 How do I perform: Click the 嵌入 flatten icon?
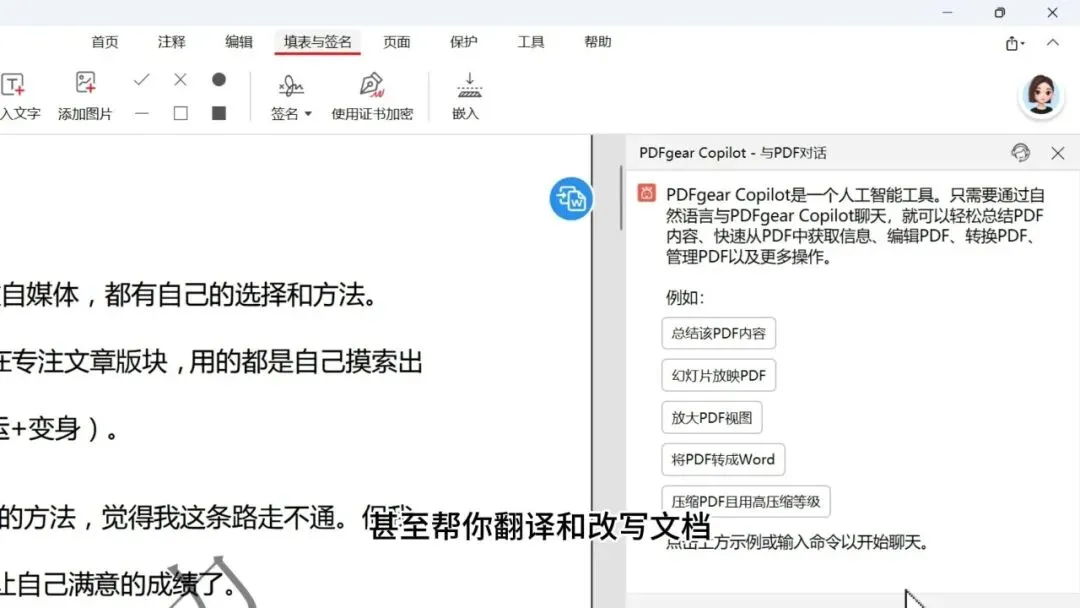[x=469, y=85]
